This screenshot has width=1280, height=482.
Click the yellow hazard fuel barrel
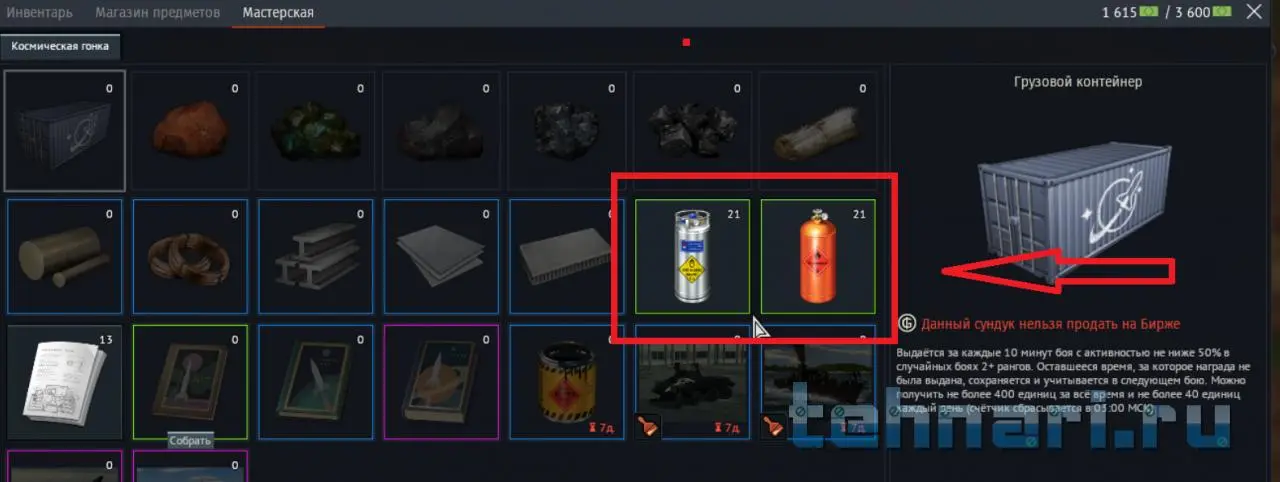567,382
